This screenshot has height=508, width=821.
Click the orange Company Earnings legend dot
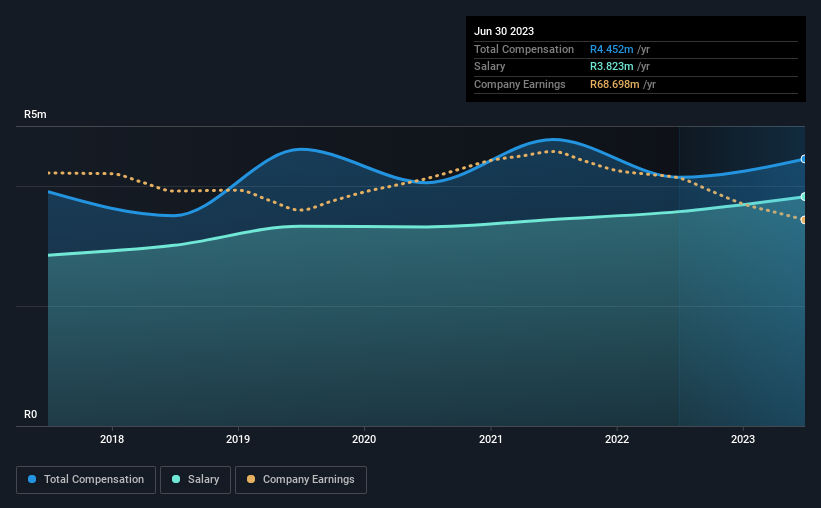(x=251, y=479)
